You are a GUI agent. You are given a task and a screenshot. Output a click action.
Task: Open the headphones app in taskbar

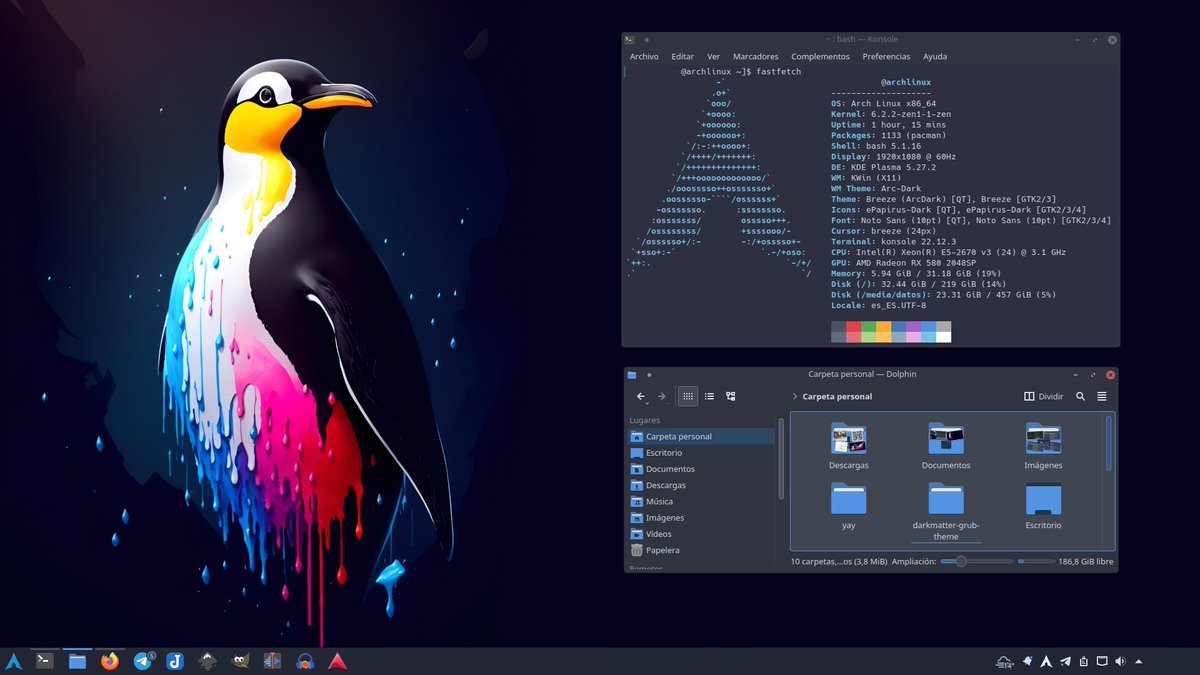pyautogui.click(x=305, y=660)
